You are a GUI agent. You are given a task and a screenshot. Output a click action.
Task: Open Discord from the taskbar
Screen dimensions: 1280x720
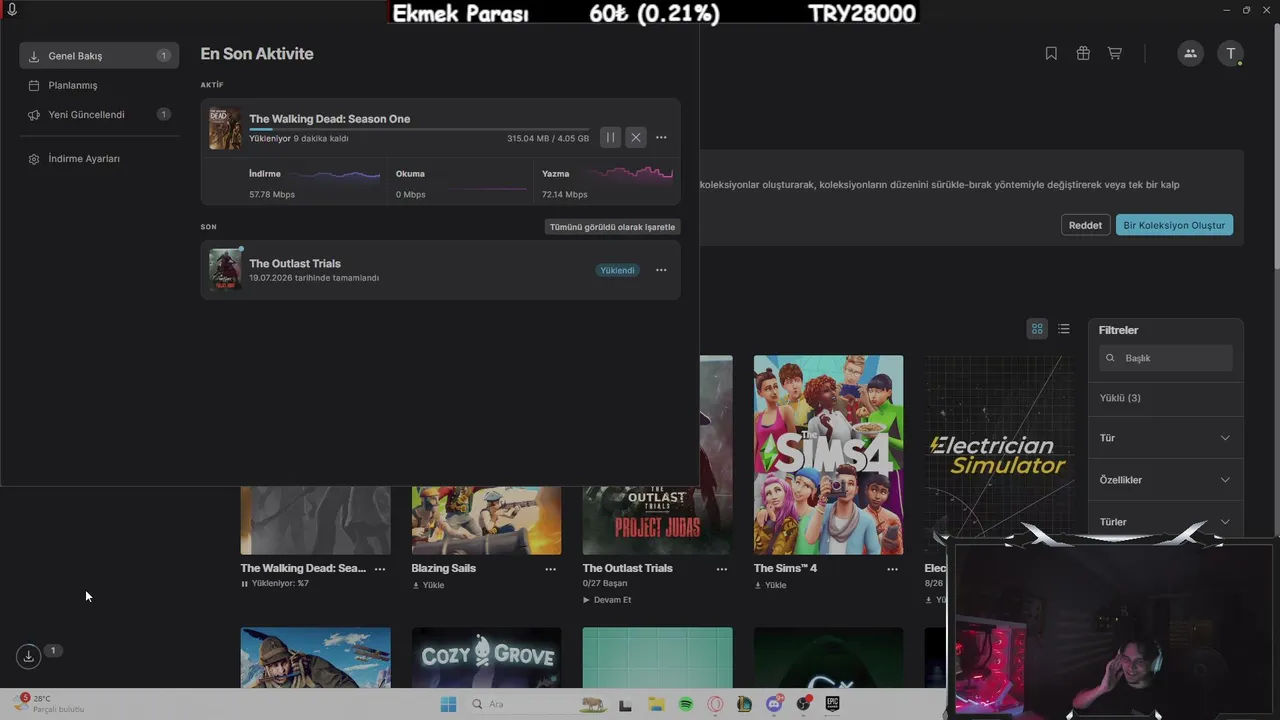(x=774, y=704)
